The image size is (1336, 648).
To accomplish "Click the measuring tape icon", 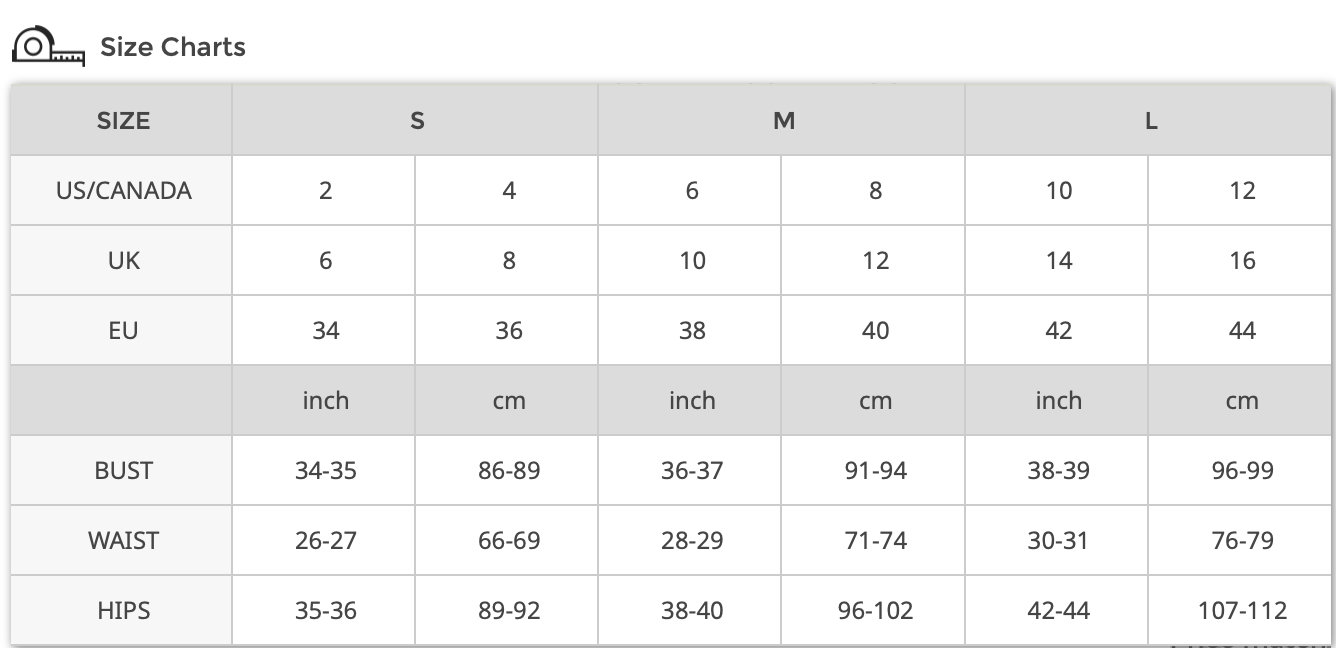I will [47, 47].
